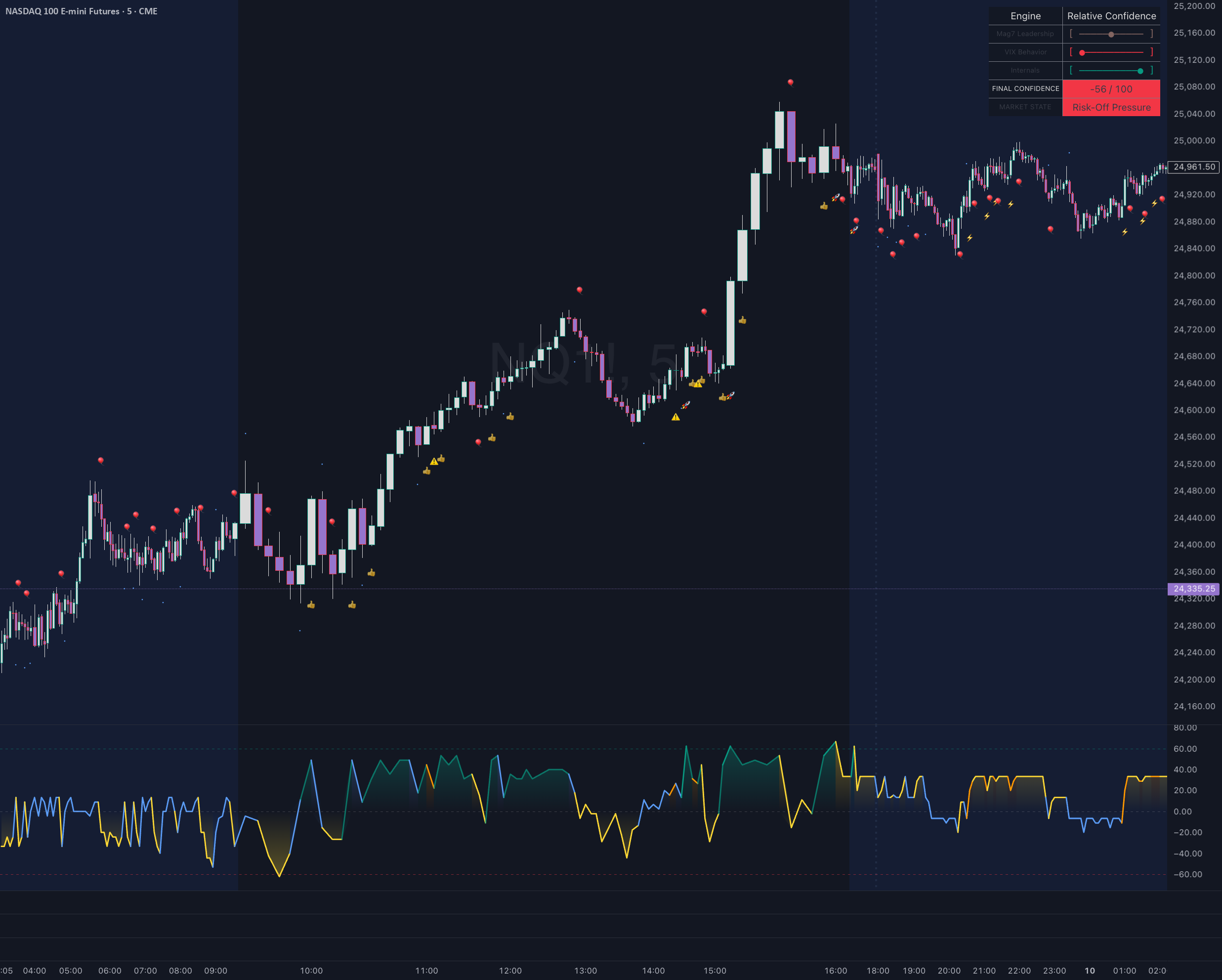Click the Risk-Off Pressure market state cell
This screenshot has height=980, width=1222.
pos(1111,107)
